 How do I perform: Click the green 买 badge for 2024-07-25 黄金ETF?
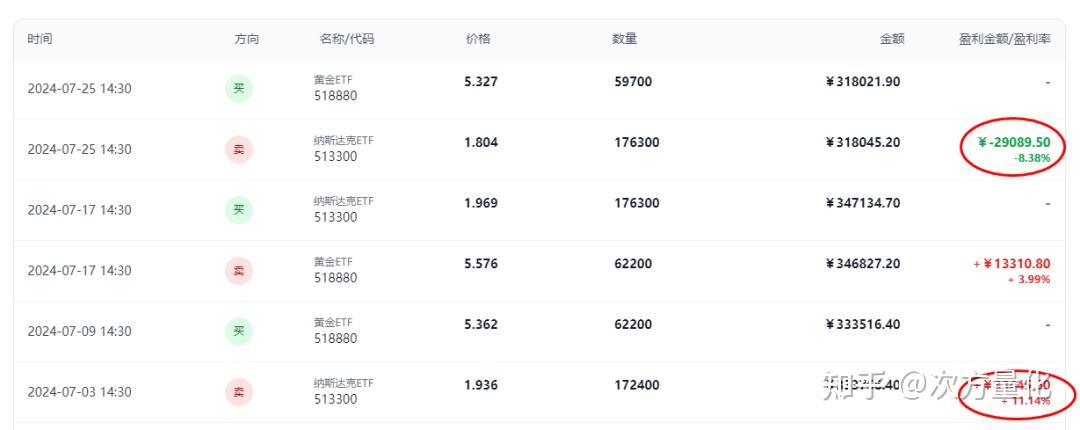pyautogui.click(x=239, y=88)
